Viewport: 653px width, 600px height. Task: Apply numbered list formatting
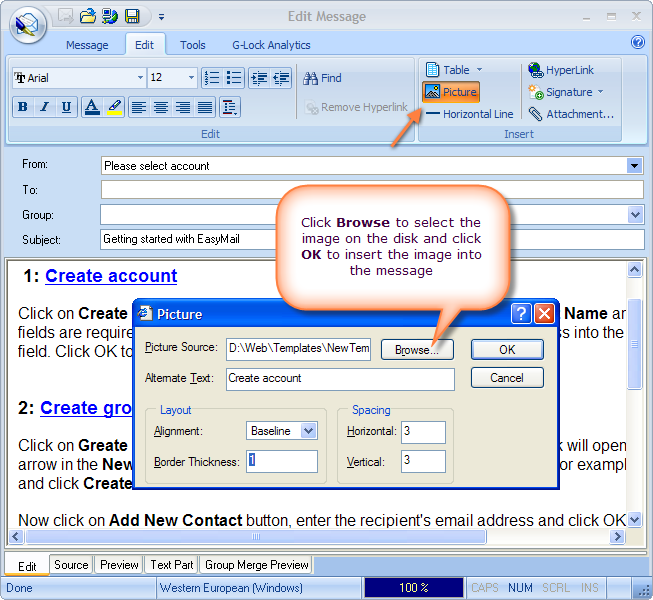coord(212,78)
